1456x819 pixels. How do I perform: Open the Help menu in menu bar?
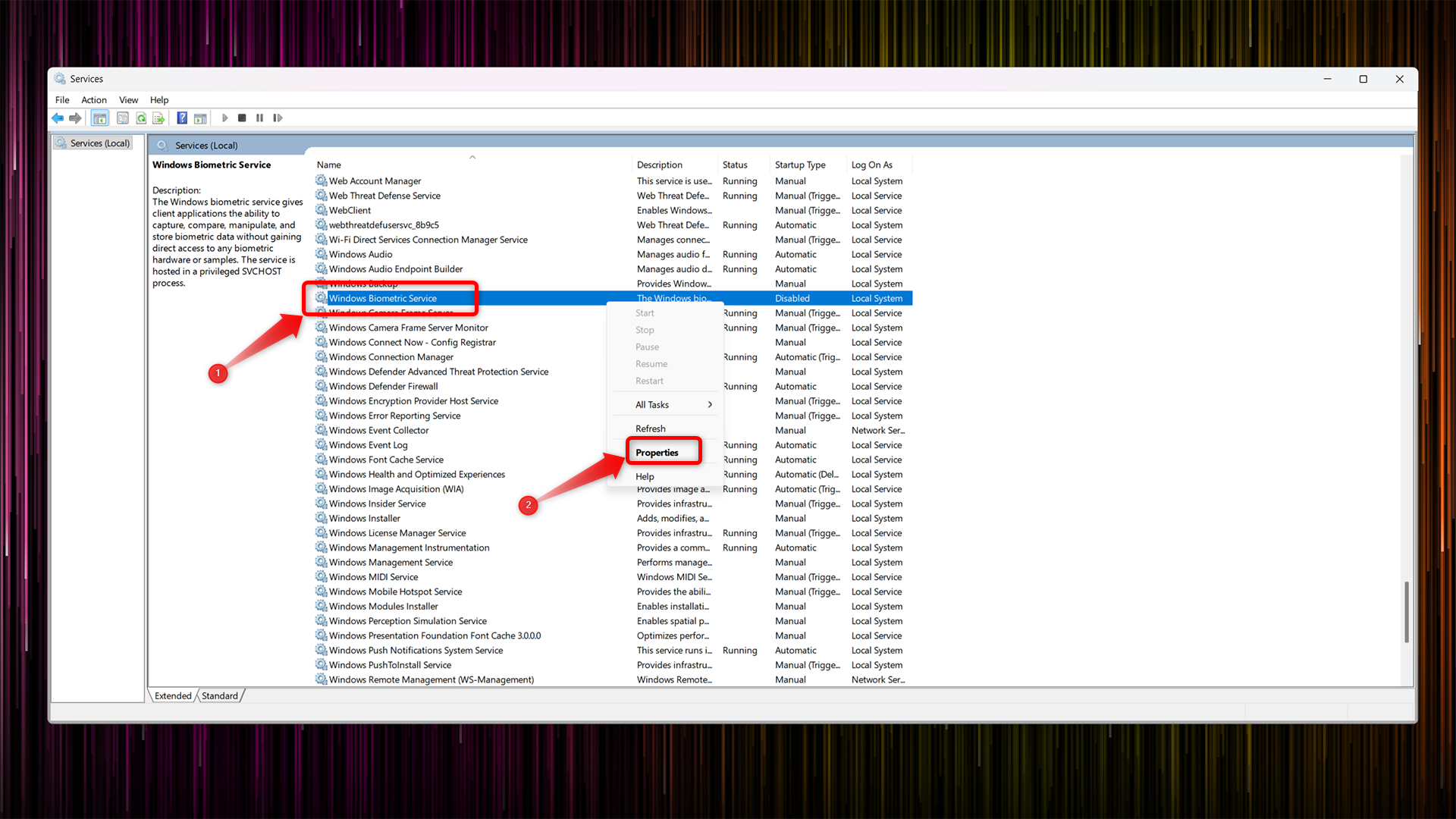click(159, 100)
